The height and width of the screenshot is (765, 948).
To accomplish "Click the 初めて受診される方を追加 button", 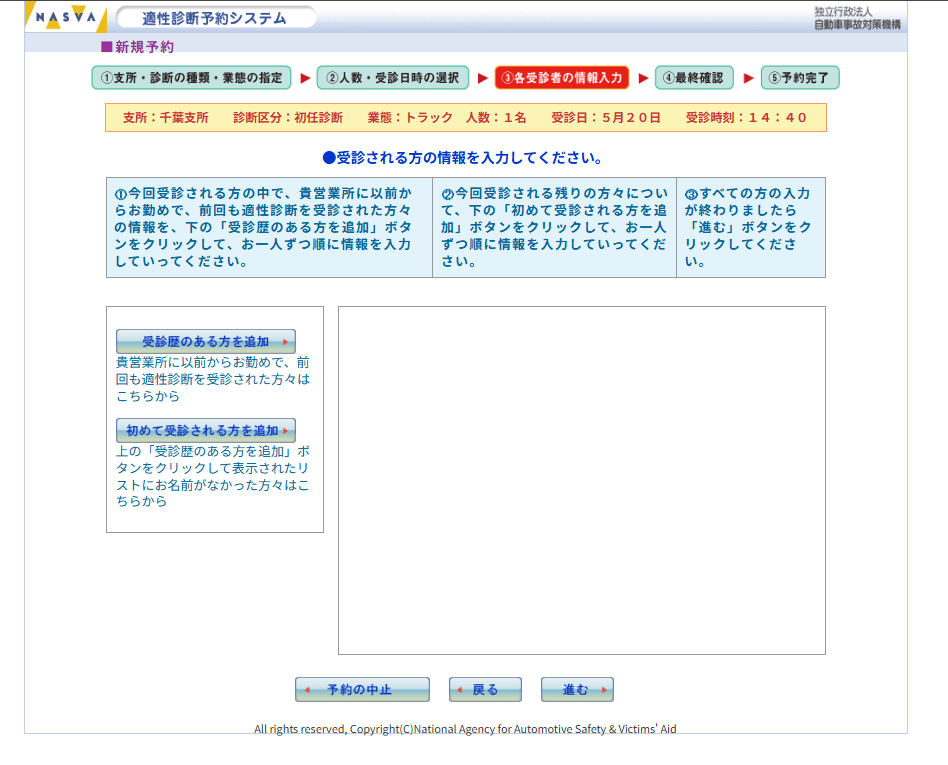I will [206, 430].
